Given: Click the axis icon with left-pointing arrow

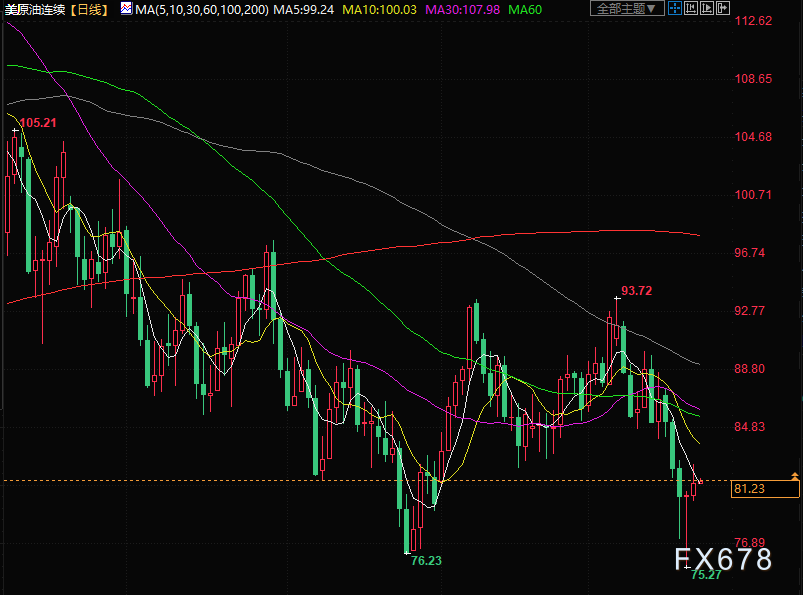Looking at the screenshot, I should tap(691, 8).
